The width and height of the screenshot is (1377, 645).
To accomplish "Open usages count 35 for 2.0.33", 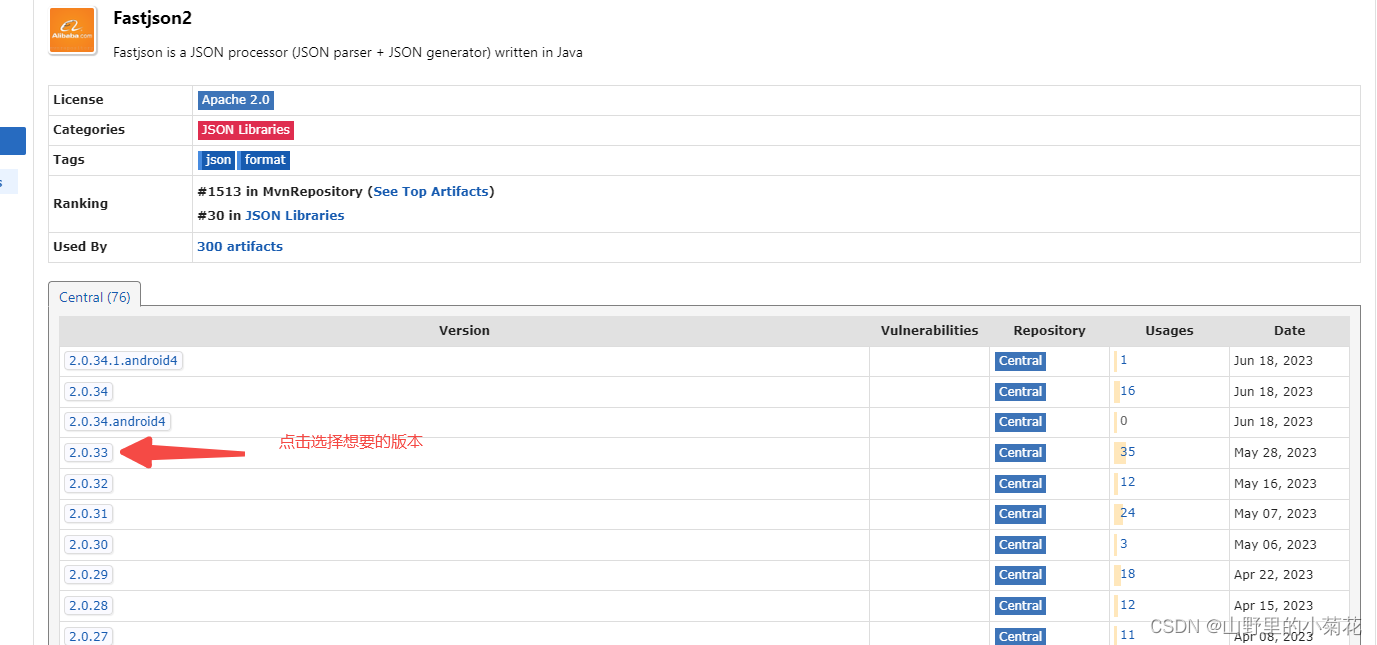I will tap(1128, 452).
